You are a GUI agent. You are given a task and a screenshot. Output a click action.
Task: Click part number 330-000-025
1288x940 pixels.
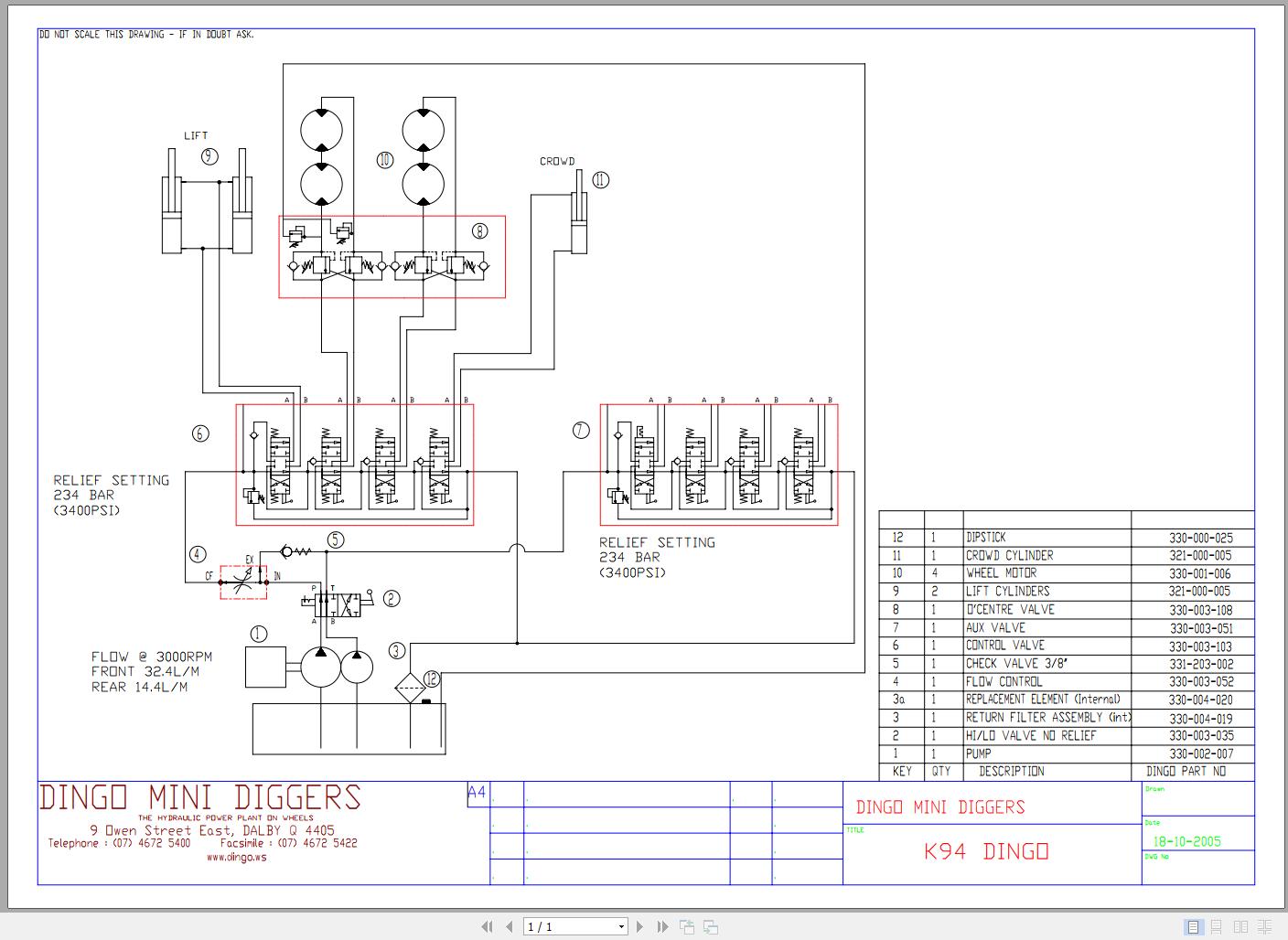(1201, 538)
